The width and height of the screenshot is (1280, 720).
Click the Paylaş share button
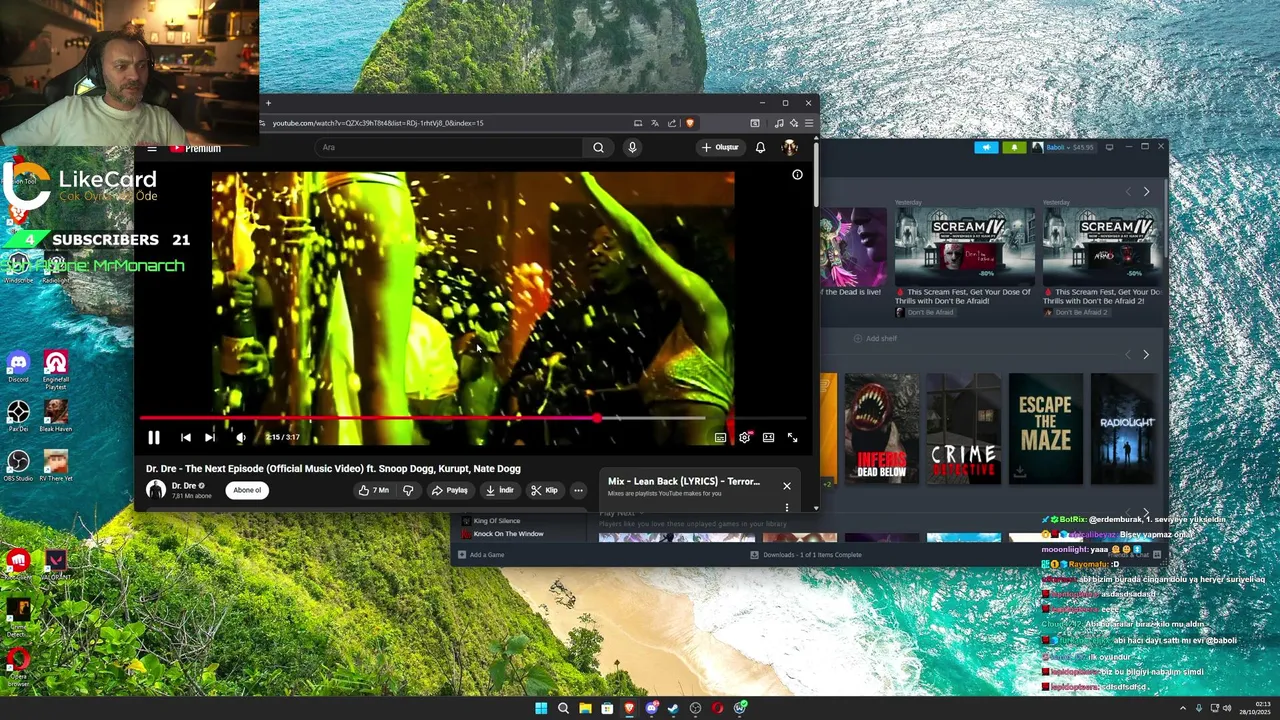click(450, 490)
